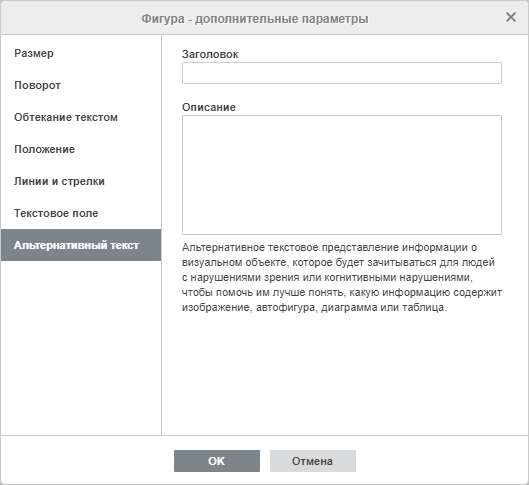Image resolution: width=529 pixels, height=485 pixels.
Task: Open the Текстовое поле section
Action: click(81, 213)
